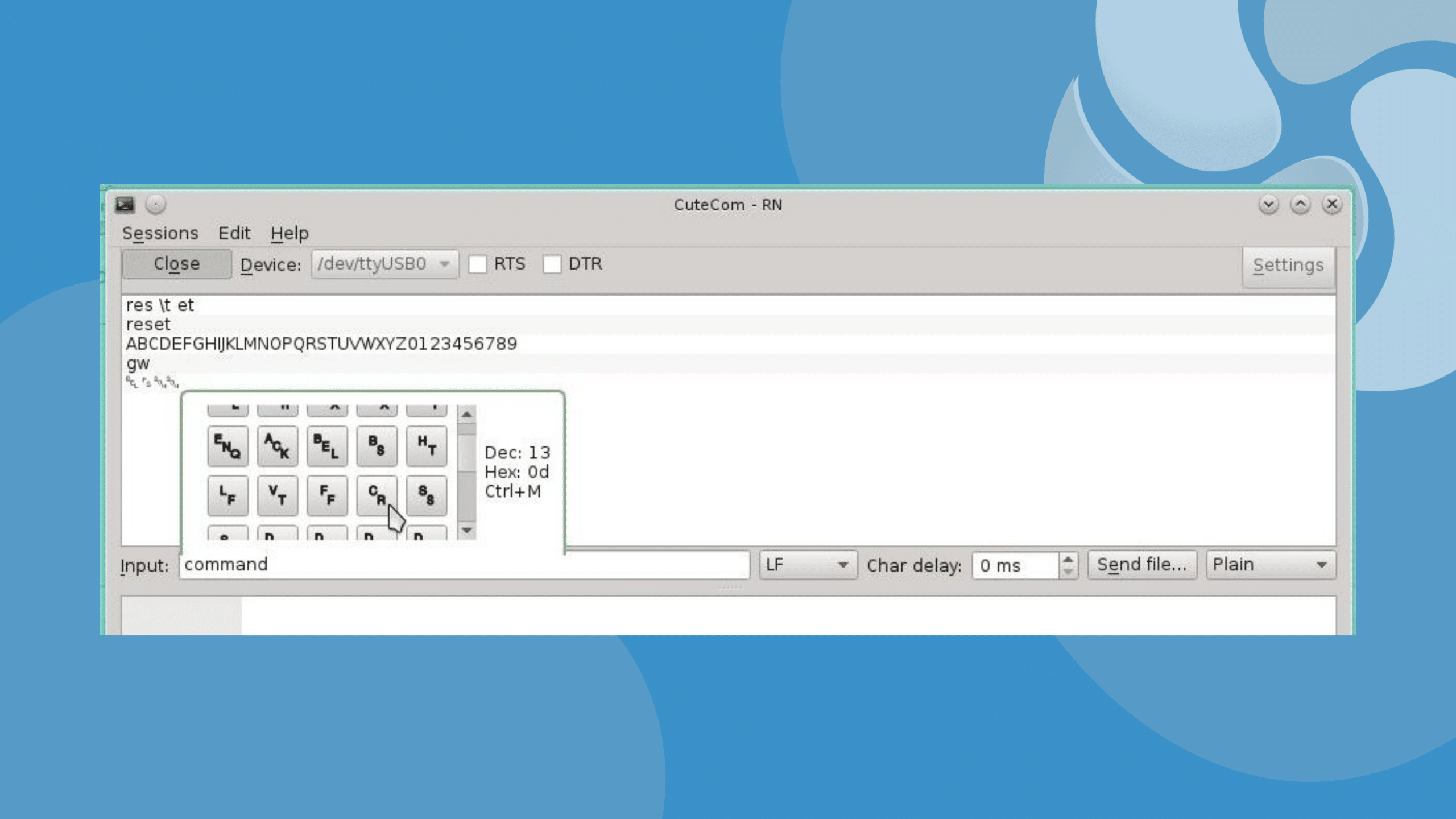The width and height of the screenshot is (1456, 819).
Task: Click the char delay '0 ms' field
Action: point(1016,565)
